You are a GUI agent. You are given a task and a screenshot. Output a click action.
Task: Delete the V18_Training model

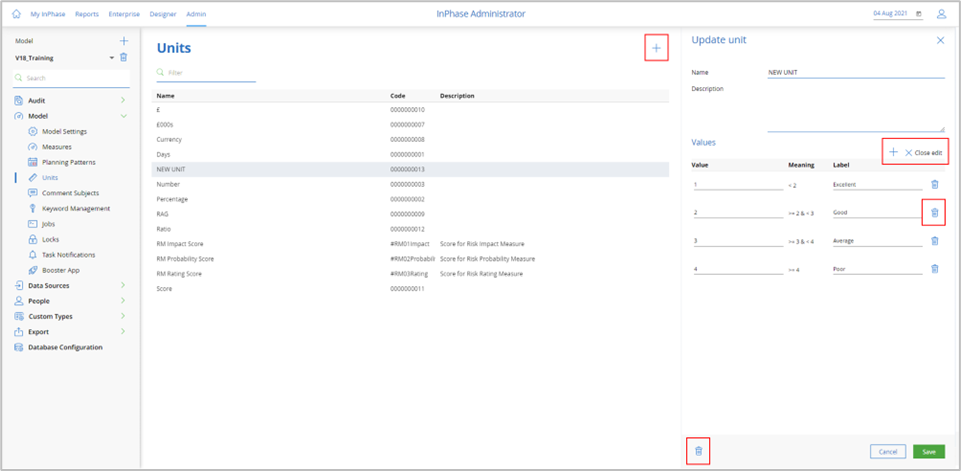(123, 58)
